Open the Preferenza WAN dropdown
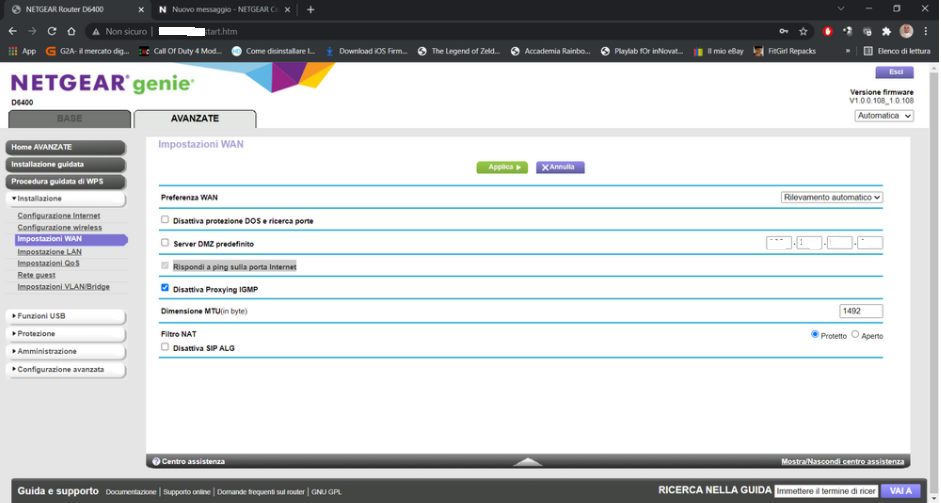Image resolution: width=941 pixels, height=503 pixels. (831, 197)
